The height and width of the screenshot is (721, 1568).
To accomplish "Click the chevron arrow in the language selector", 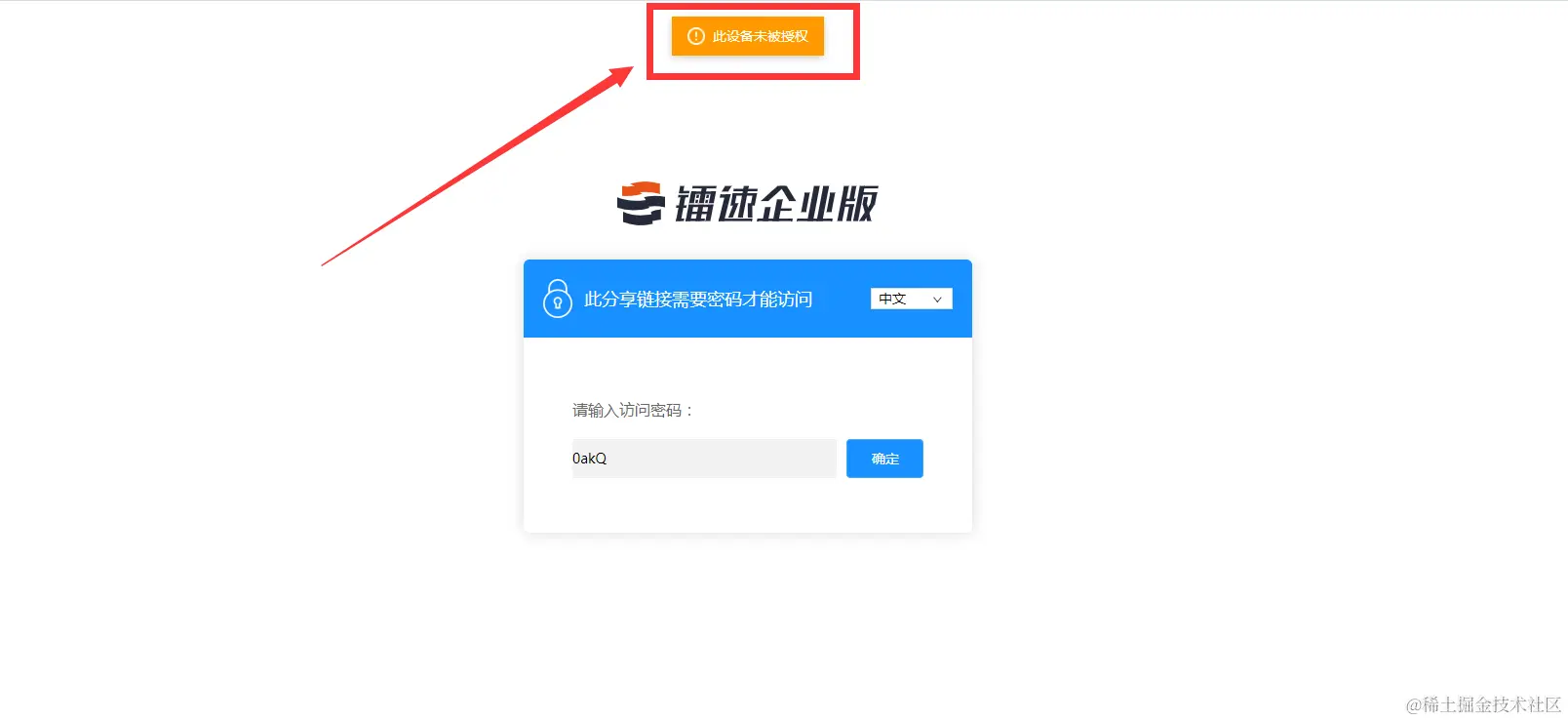I will (937, 300).
